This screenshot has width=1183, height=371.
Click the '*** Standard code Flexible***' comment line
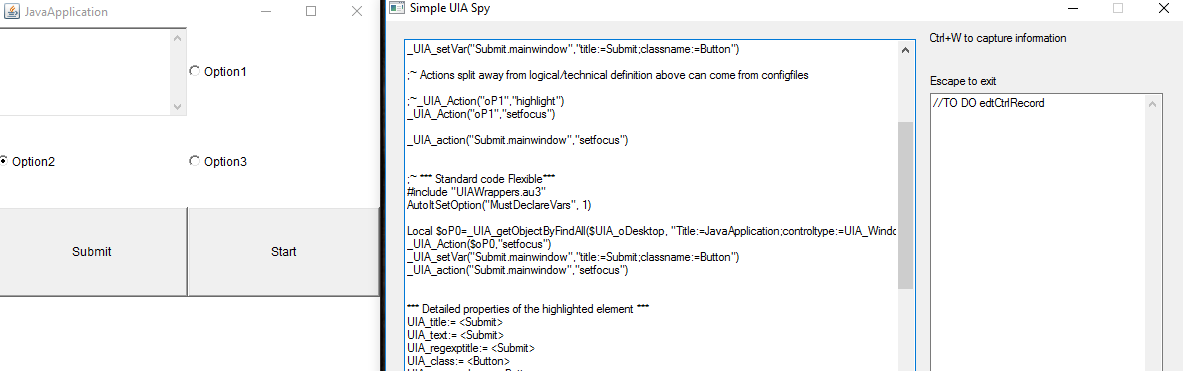point(481,179)
